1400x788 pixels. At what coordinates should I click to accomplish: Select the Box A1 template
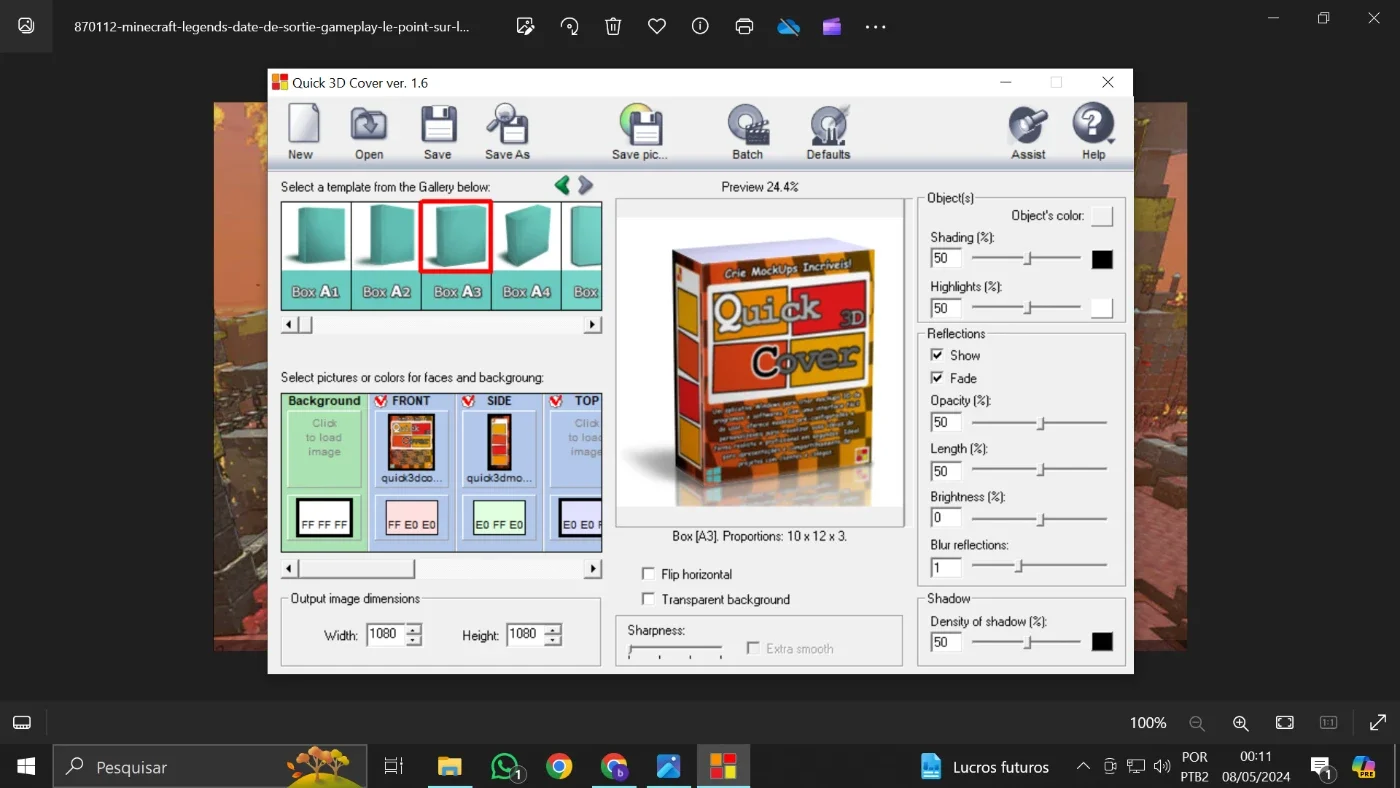pyautogui.click(x=316, y=255)
